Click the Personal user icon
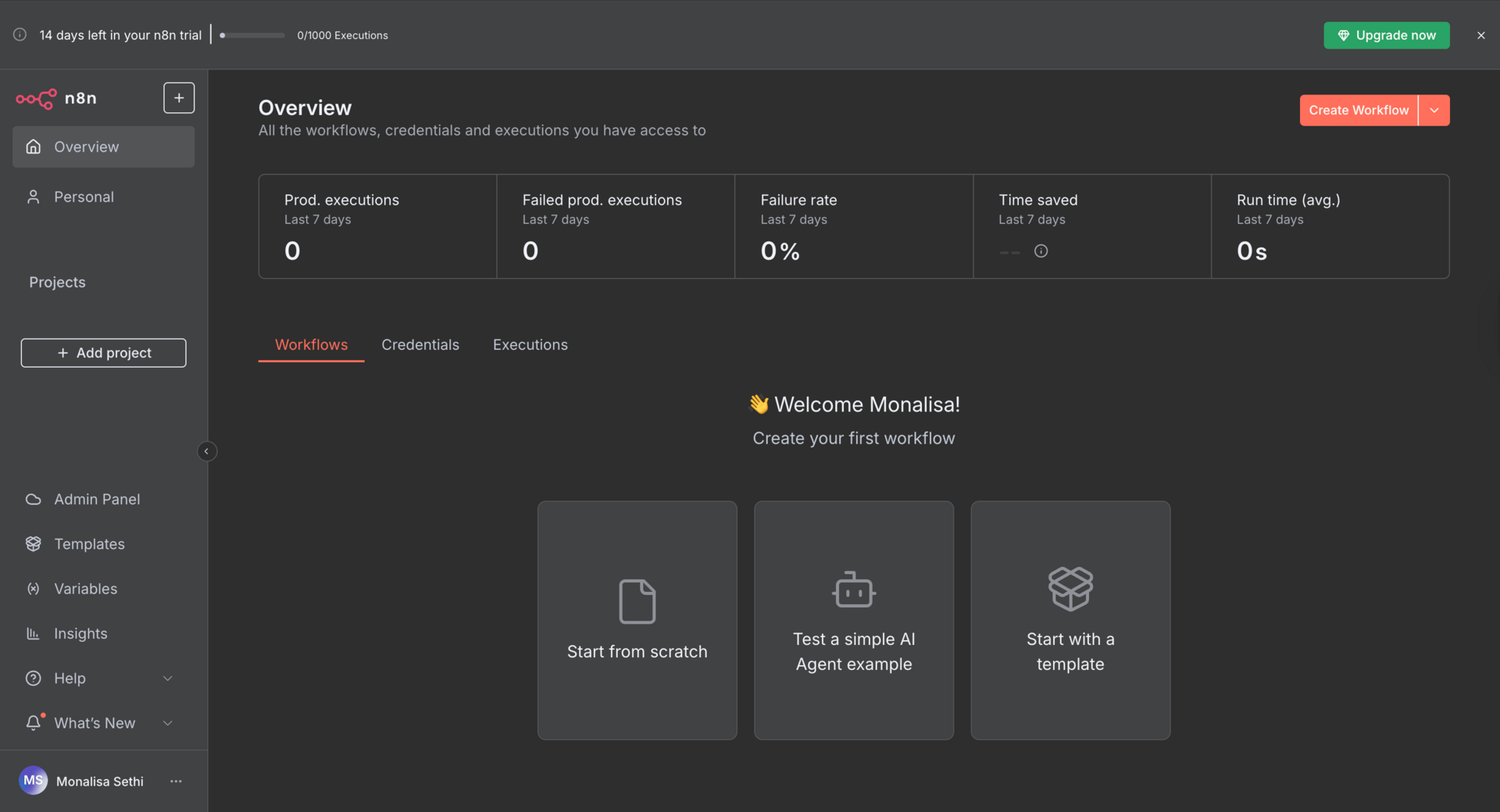1500x812 pixels. point(33,197)
